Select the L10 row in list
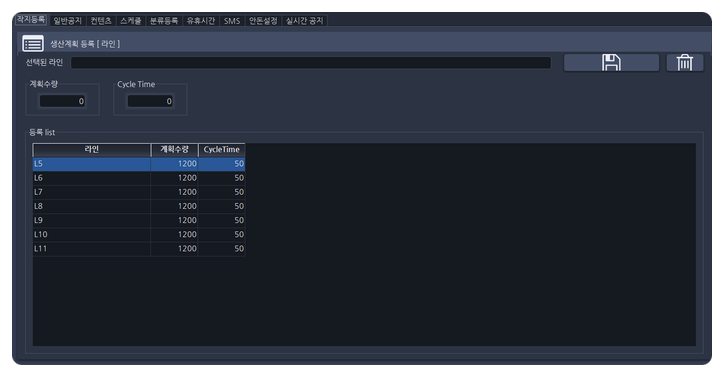 coord(139,234)
